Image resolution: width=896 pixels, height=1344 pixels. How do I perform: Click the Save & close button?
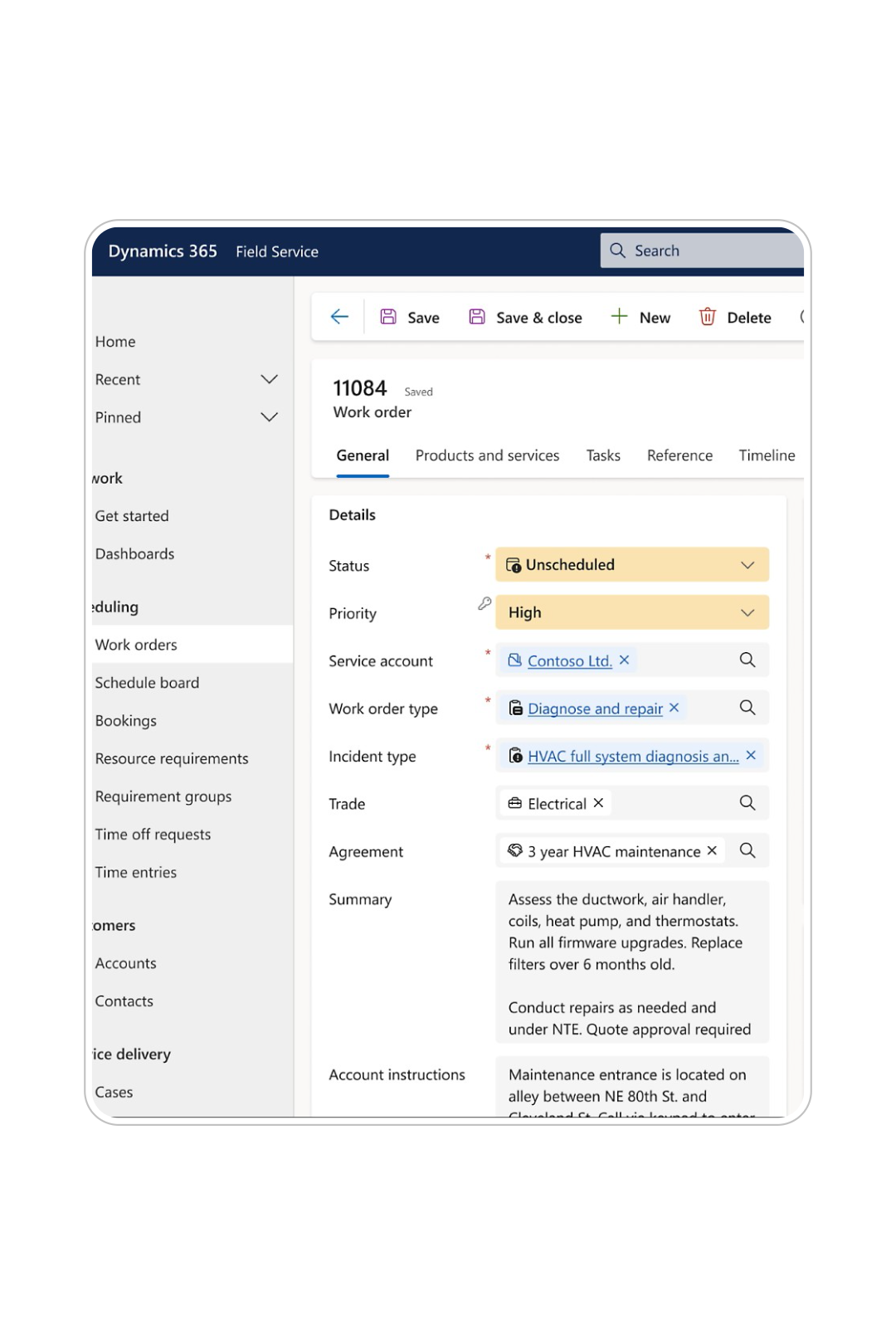point(526,318)
